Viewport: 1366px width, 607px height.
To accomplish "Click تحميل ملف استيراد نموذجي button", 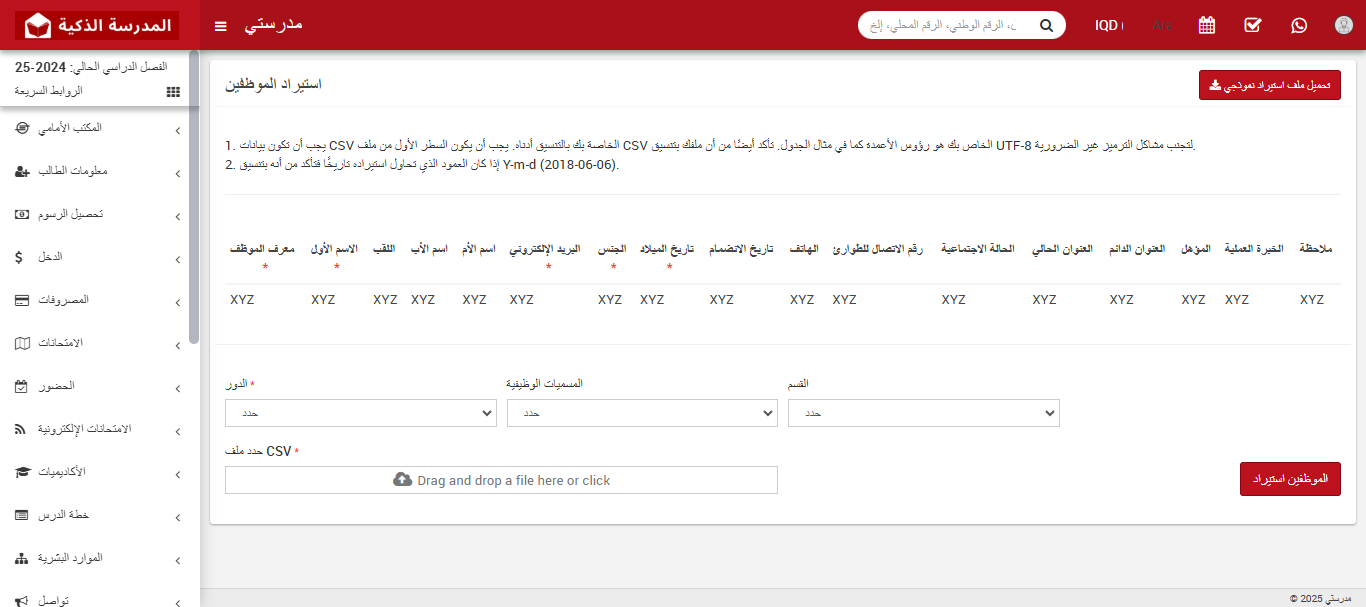I will 1269,85.
